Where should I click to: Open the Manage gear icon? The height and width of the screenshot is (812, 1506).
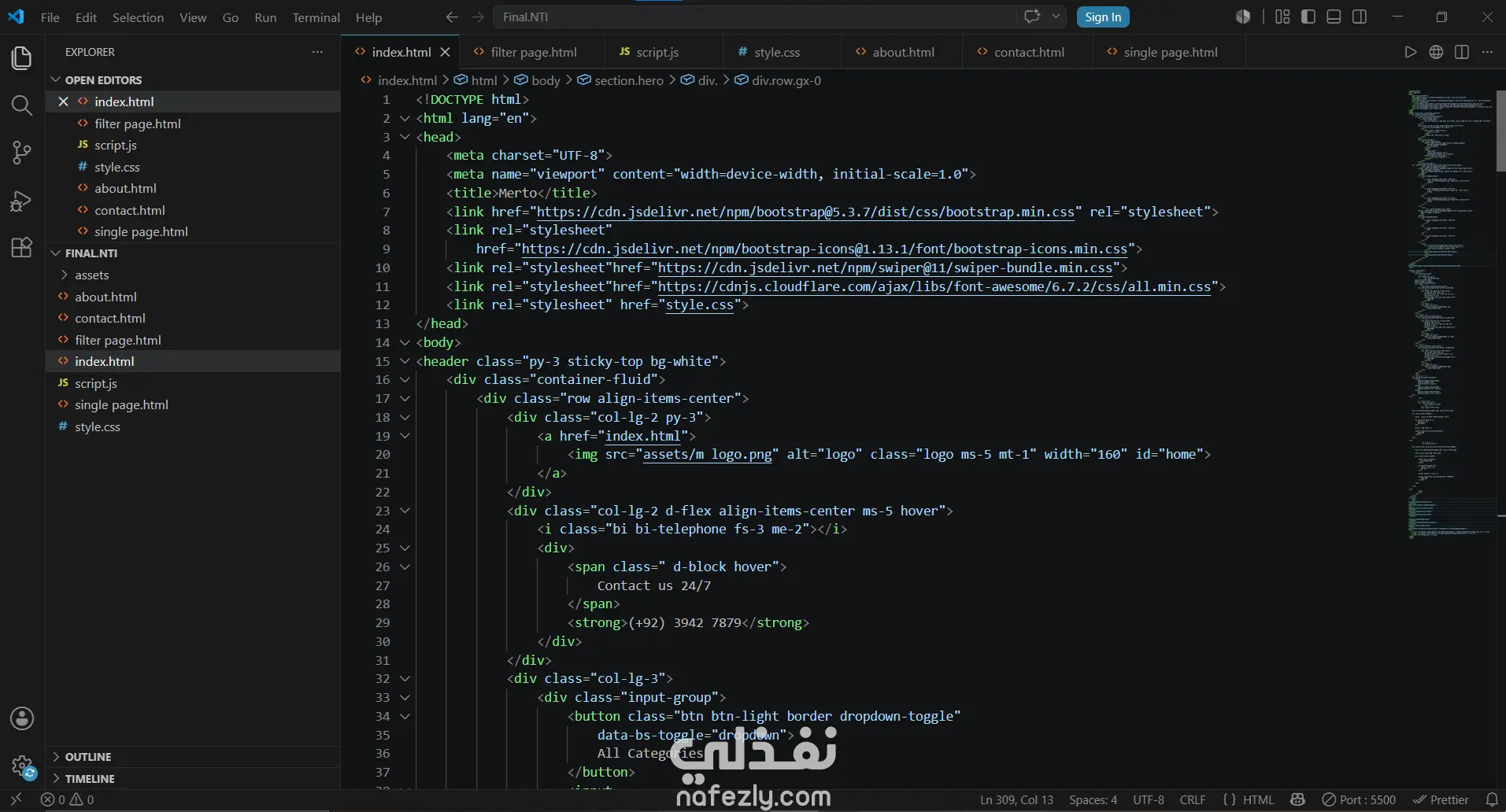click(x=22, y=766)
